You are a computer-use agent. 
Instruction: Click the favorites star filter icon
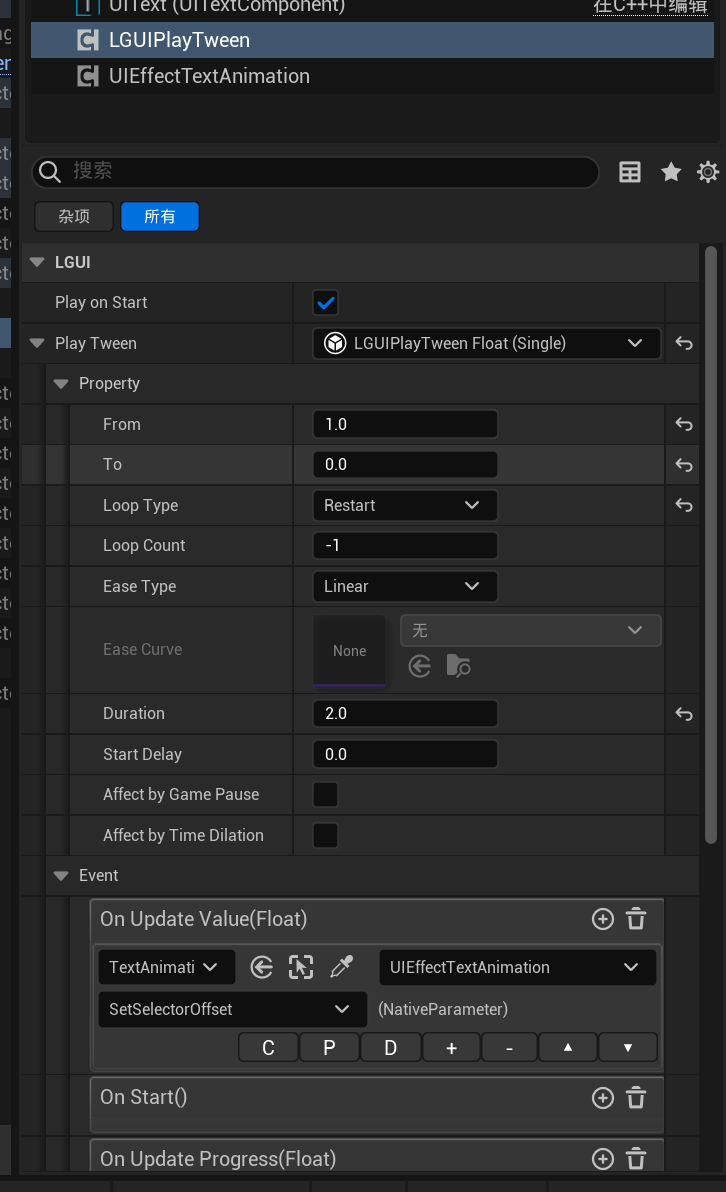click(x=671, y=172)
